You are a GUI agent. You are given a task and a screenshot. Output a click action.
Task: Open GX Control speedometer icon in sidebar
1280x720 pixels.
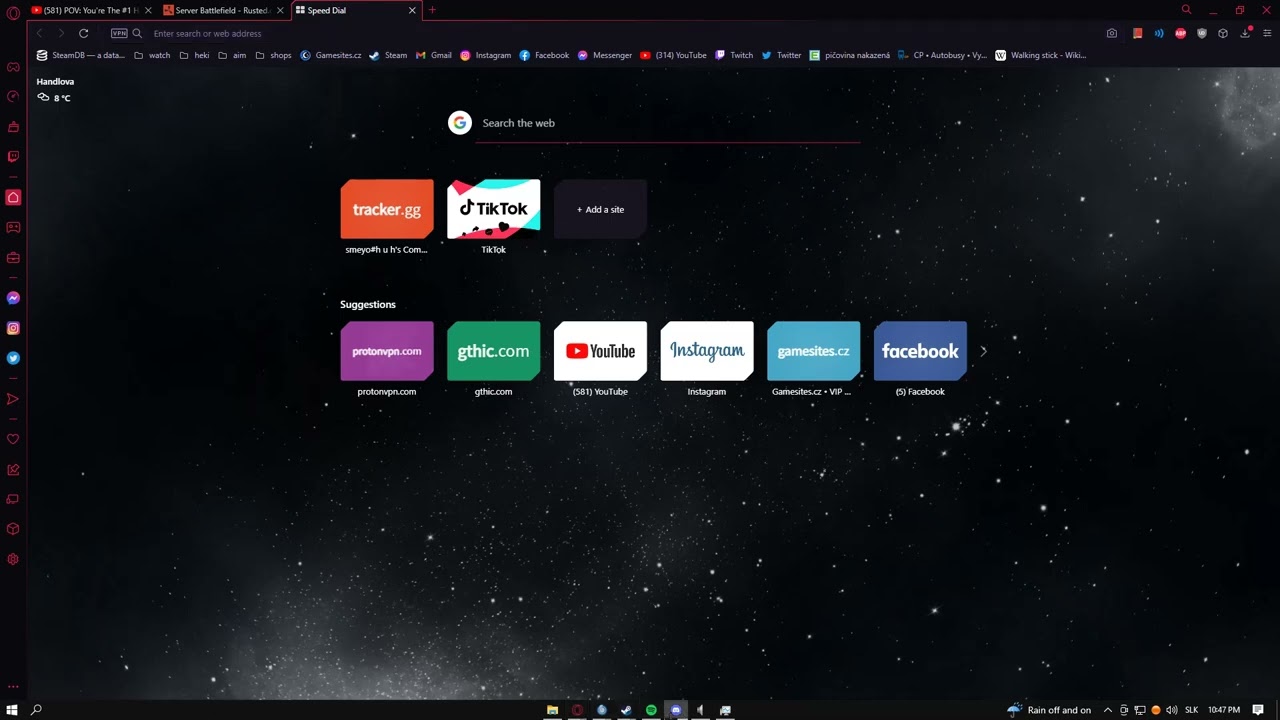[13, 97]
